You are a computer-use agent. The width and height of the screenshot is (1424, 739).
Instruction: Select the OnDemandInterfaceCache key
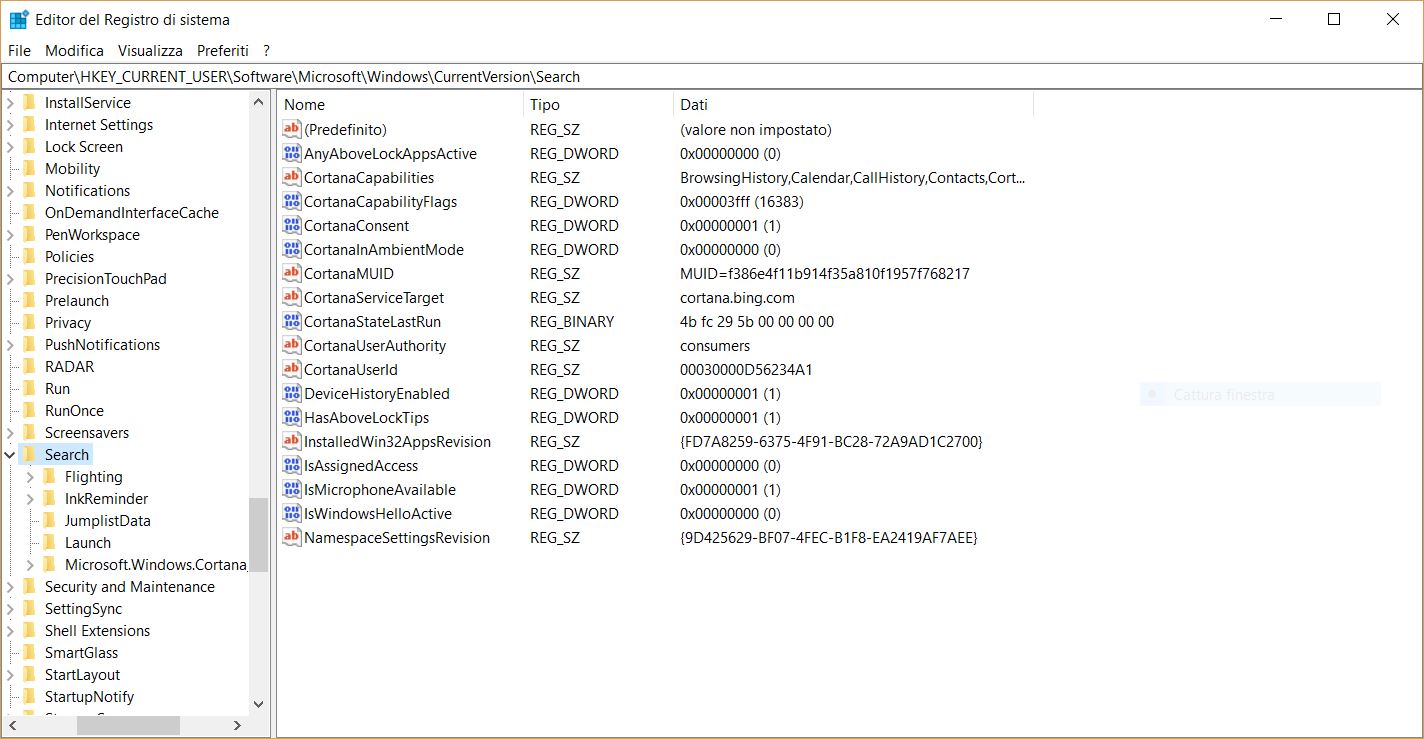tap(131, 212)
